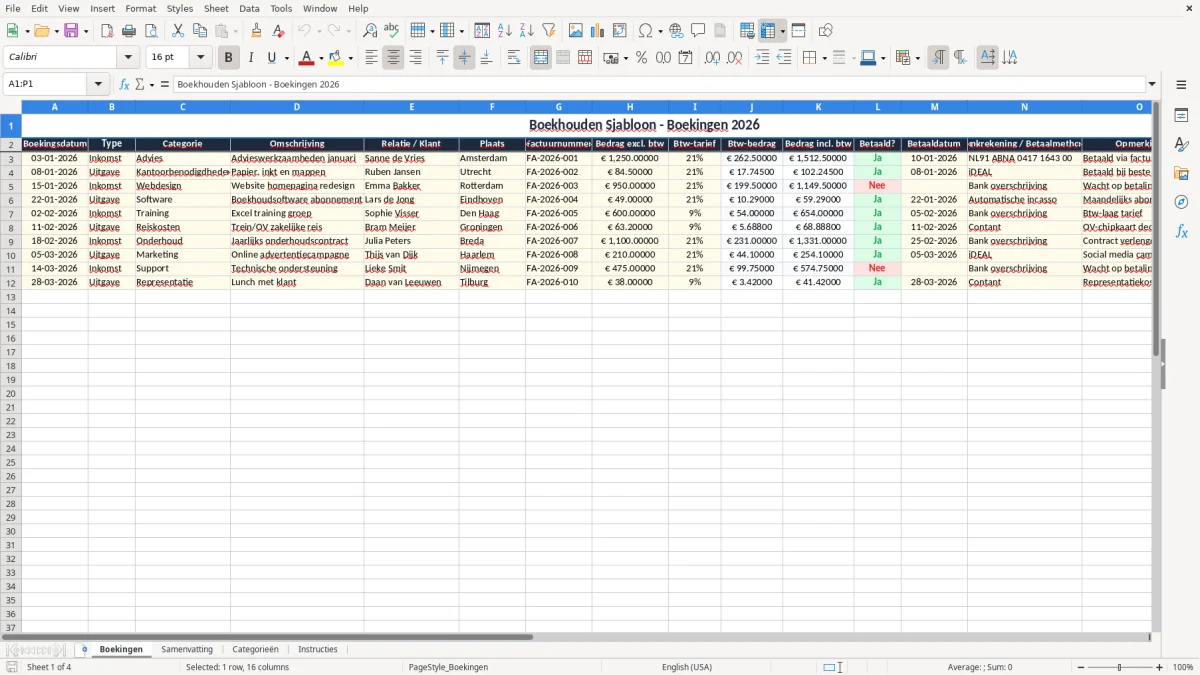Click the Print icon

pyautogui.click(x=129, y=31)
